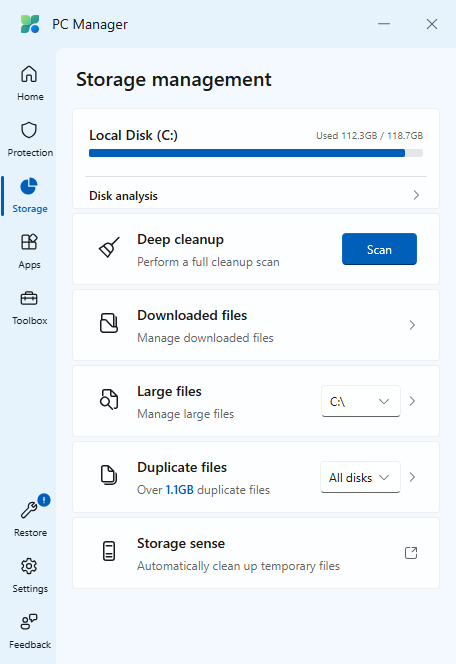Click the Deep cleanup title

tap(180, 240)
